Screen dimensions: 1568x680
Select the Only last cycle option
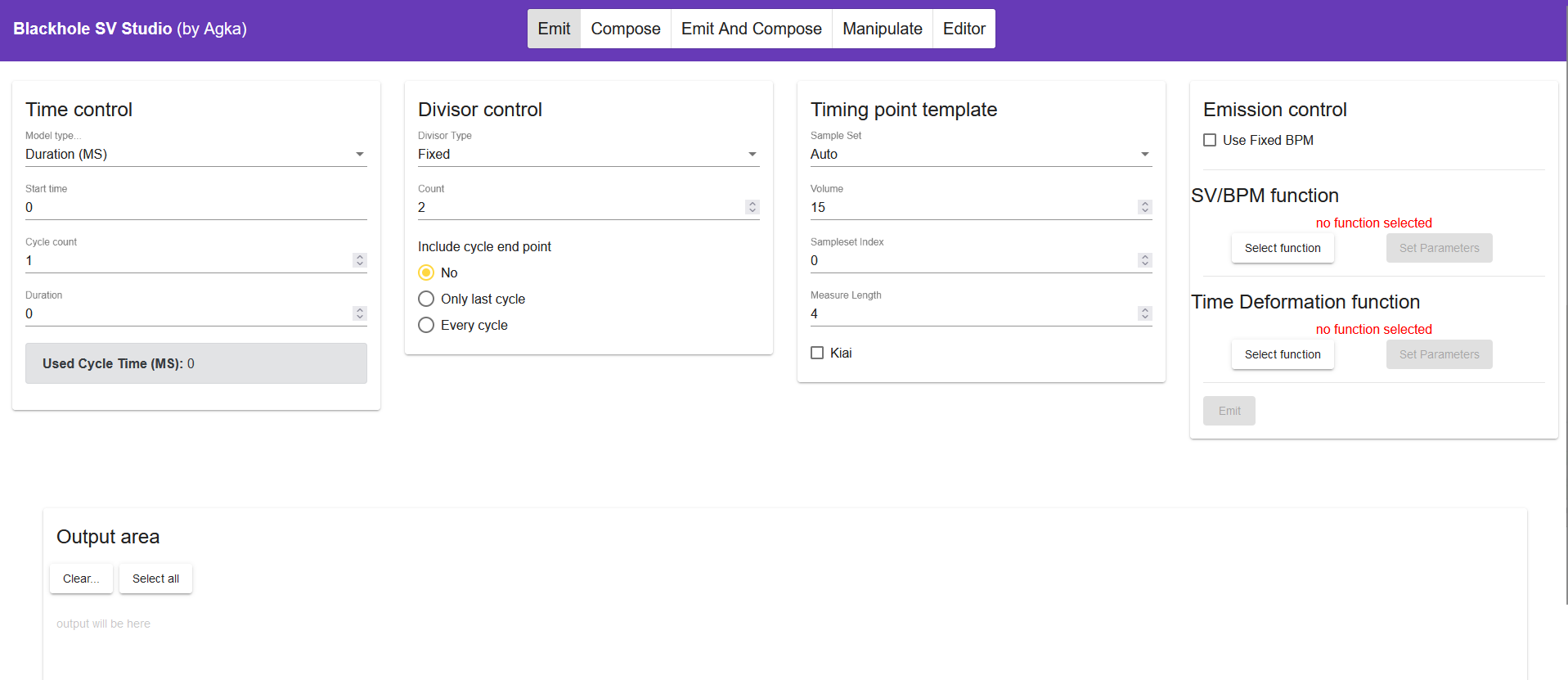[426, 299]
